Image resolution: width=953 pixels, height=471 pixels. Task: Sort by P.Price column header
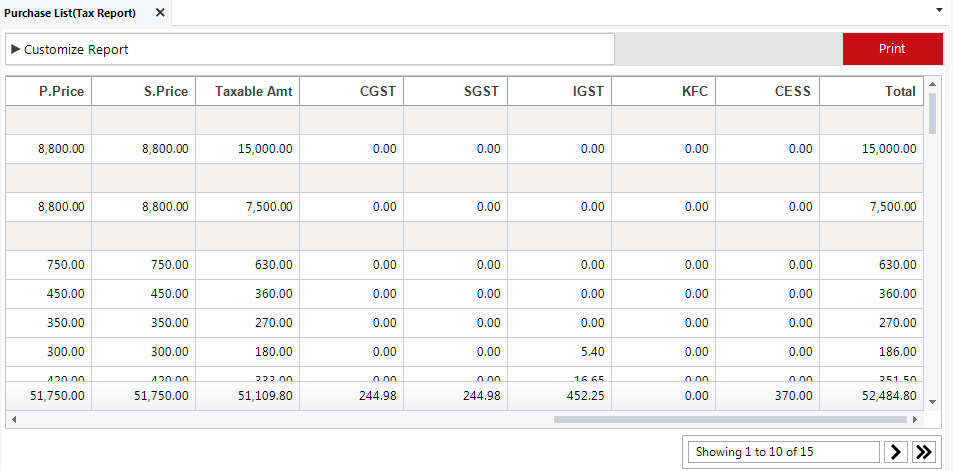(49, 91)
